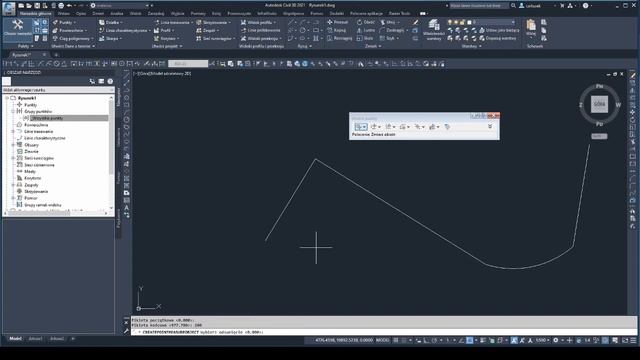Open the Linia trasowania dropdown
This screenshot has height=360, width=640.
point(173,22)
